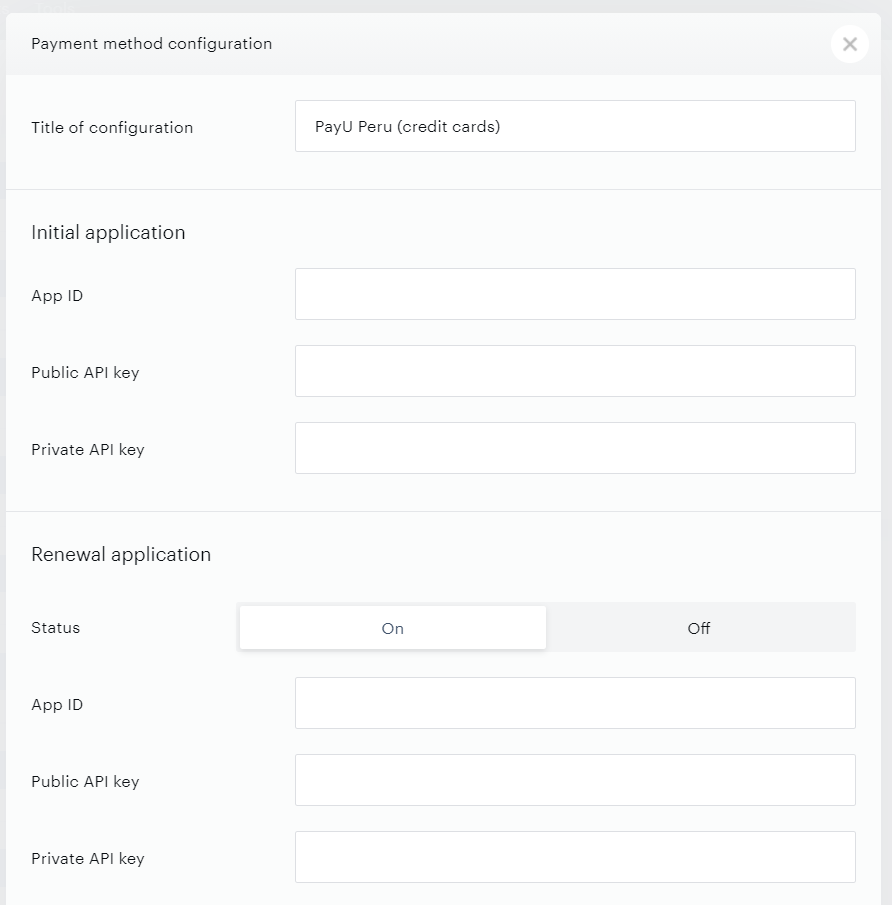Click the Status label
892x905 pixels.
click(55, 628)
